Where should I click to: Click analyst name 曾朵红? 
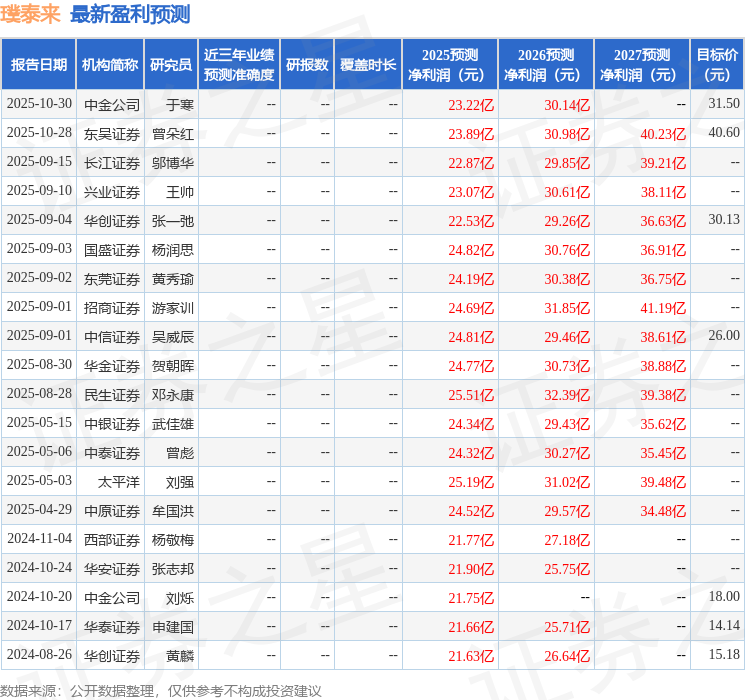(172, 133)
